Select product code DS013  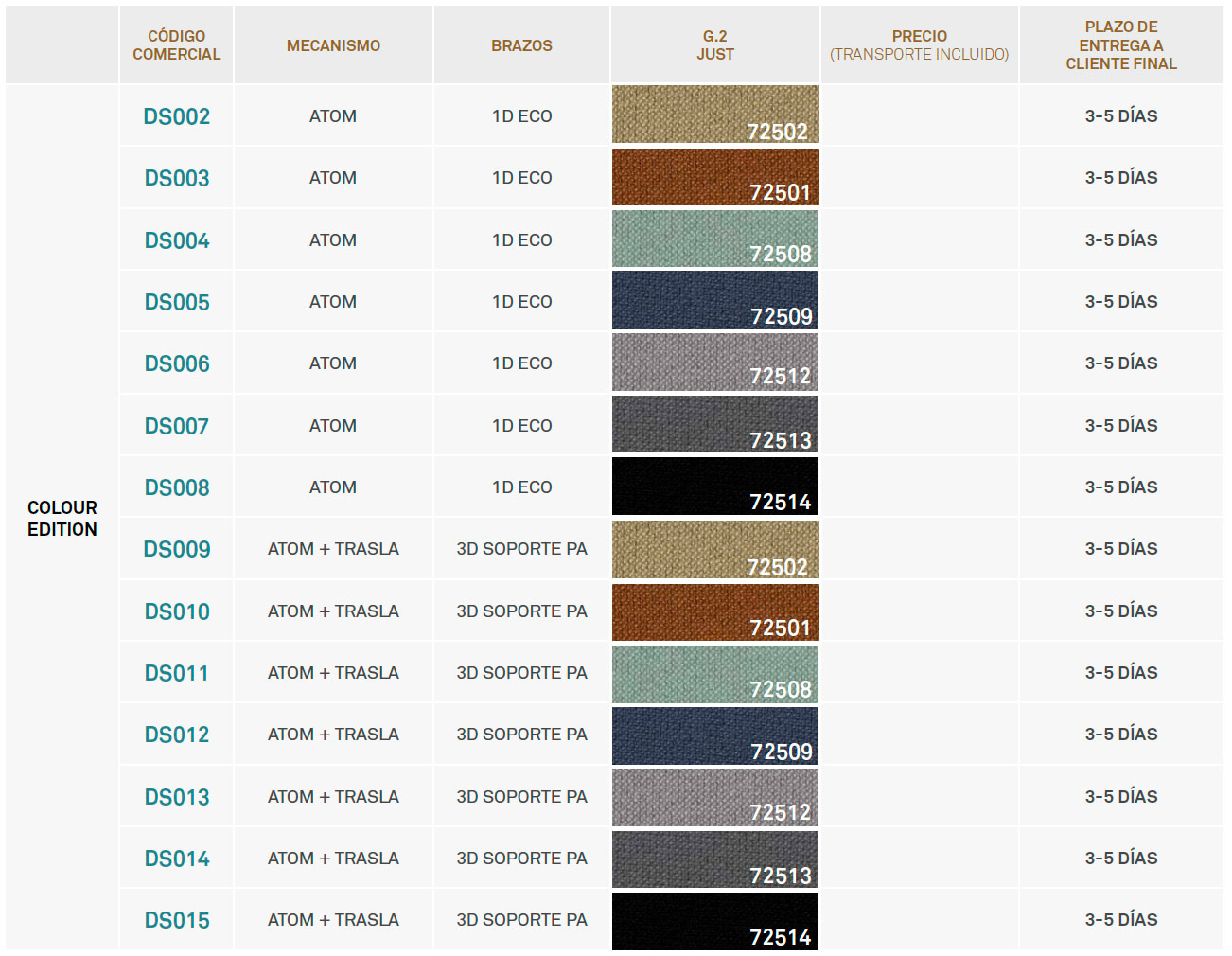point(177,797)
